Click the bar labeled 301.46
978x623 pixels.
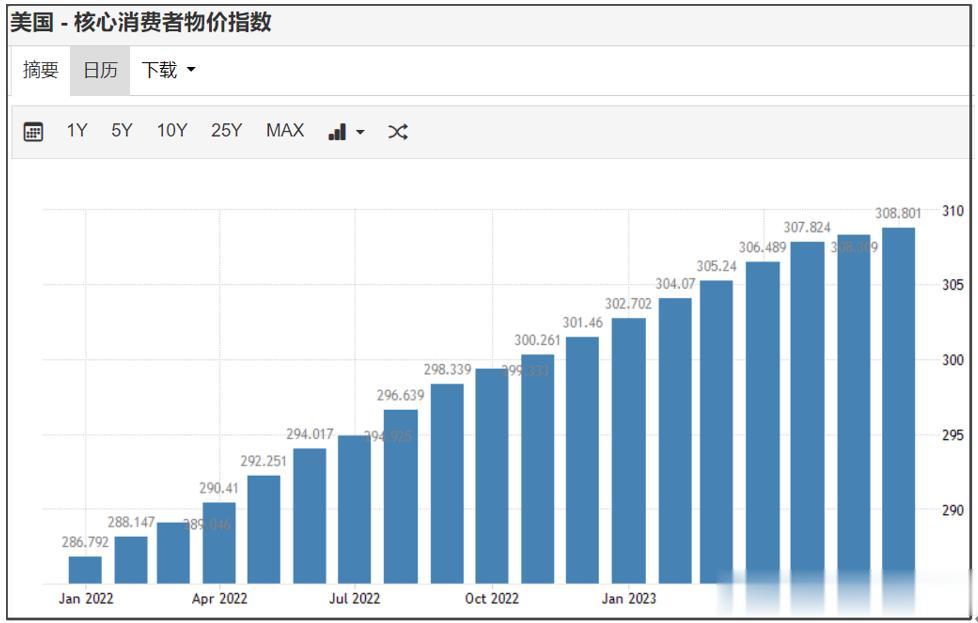tap(582, 460)
